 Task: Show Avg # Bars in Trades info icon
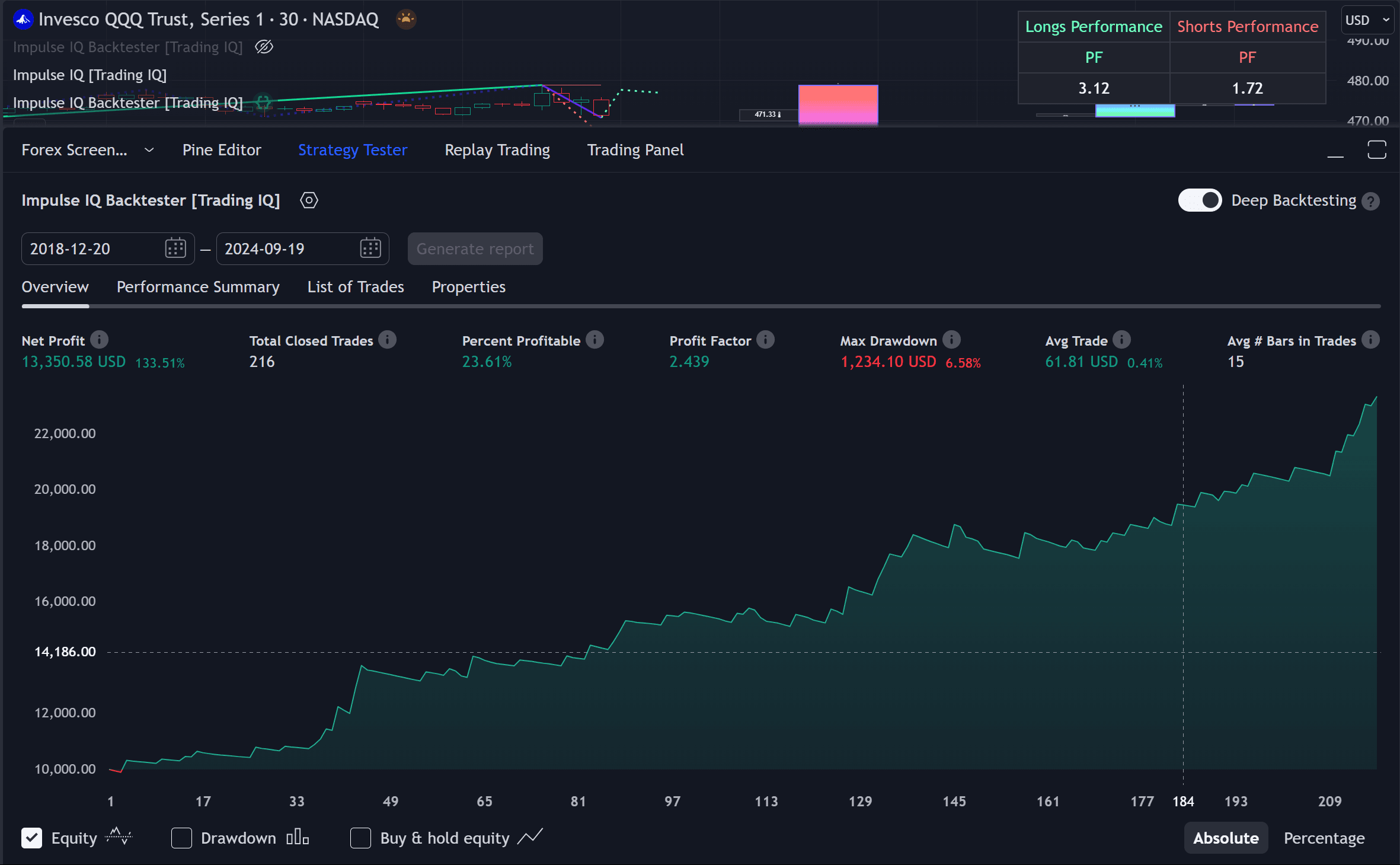(x=1370, y=340)
